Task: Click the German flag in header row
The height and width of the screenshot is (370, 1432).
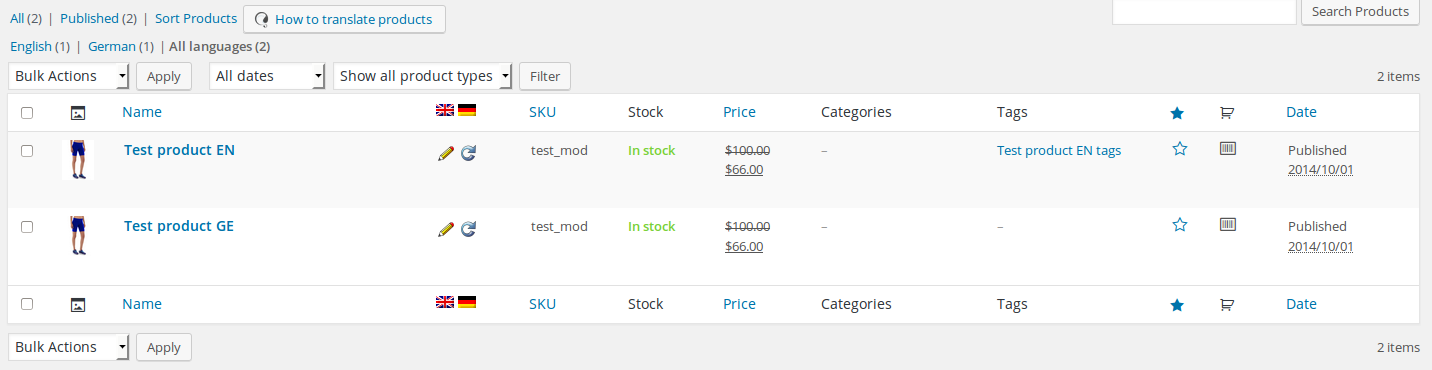Action: [x=467, y=110]
